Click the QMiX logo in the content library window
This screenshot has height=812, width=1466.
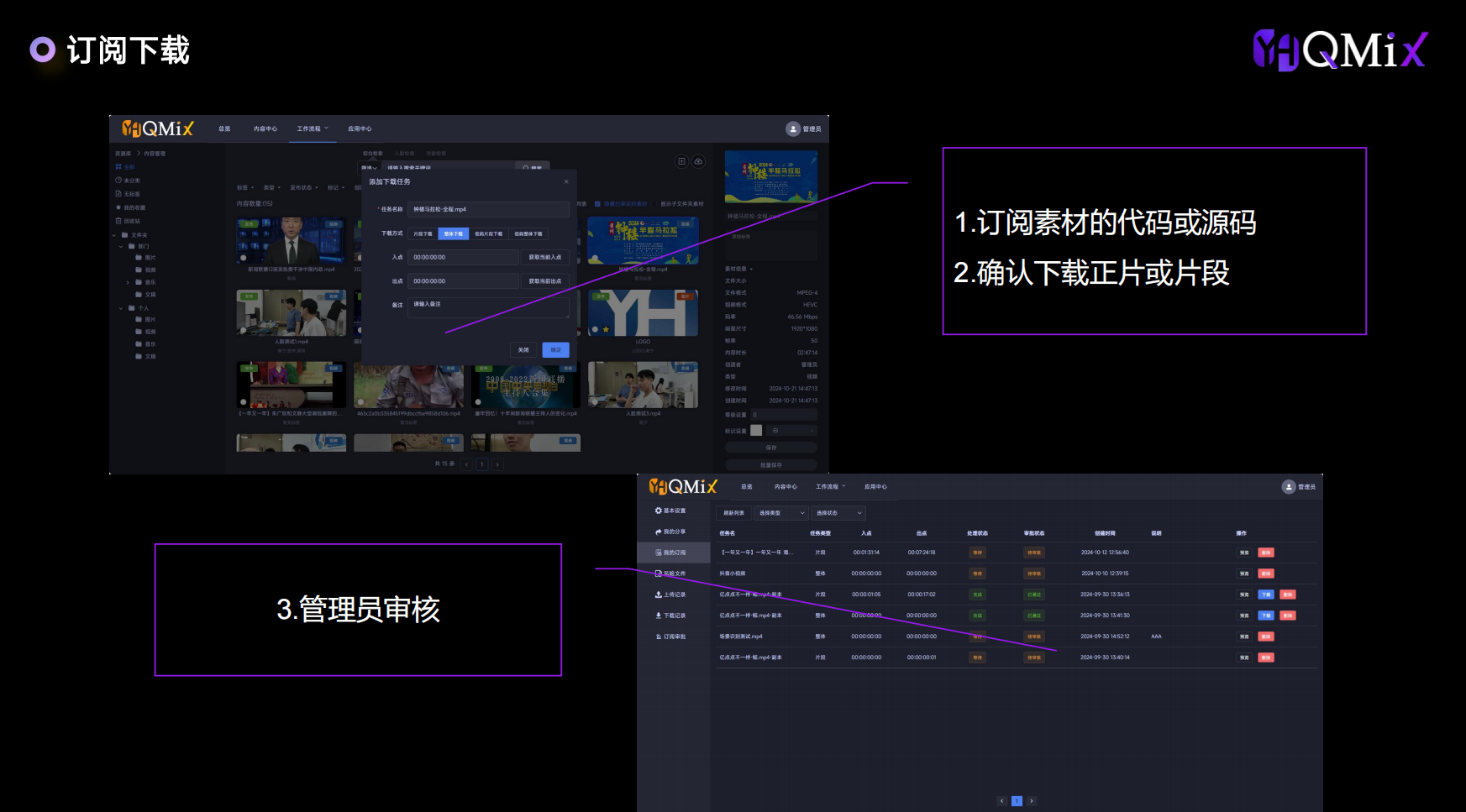tap(158, 128)
